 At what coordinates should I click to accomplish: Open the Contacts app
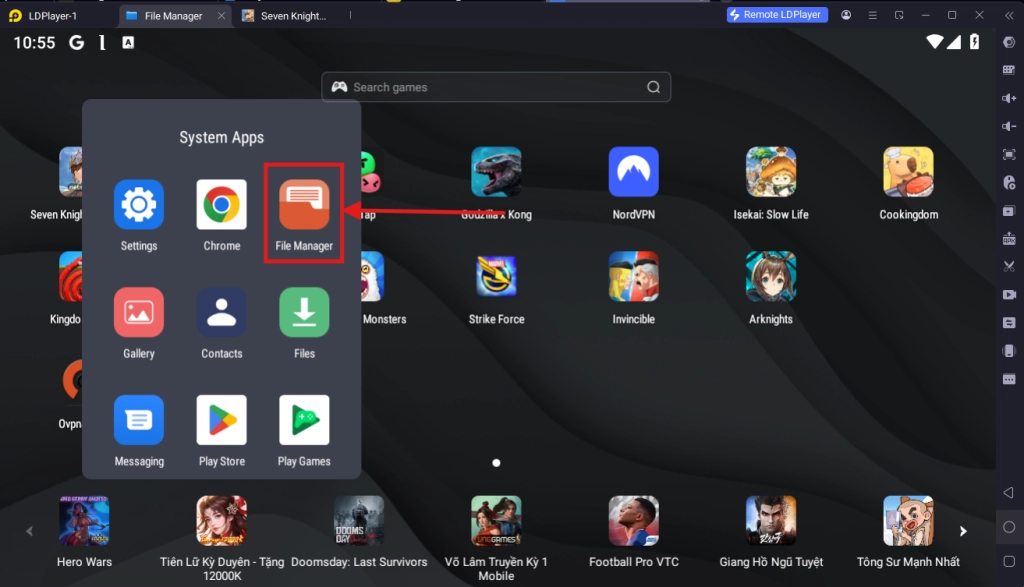221,312
